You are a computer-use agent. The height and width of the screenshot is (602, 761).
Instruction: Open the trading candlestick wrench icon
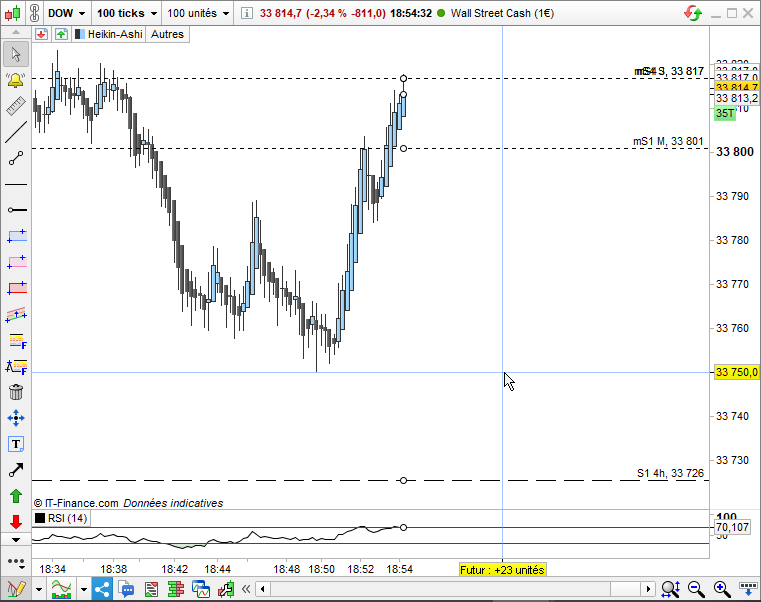coord(226,589)
